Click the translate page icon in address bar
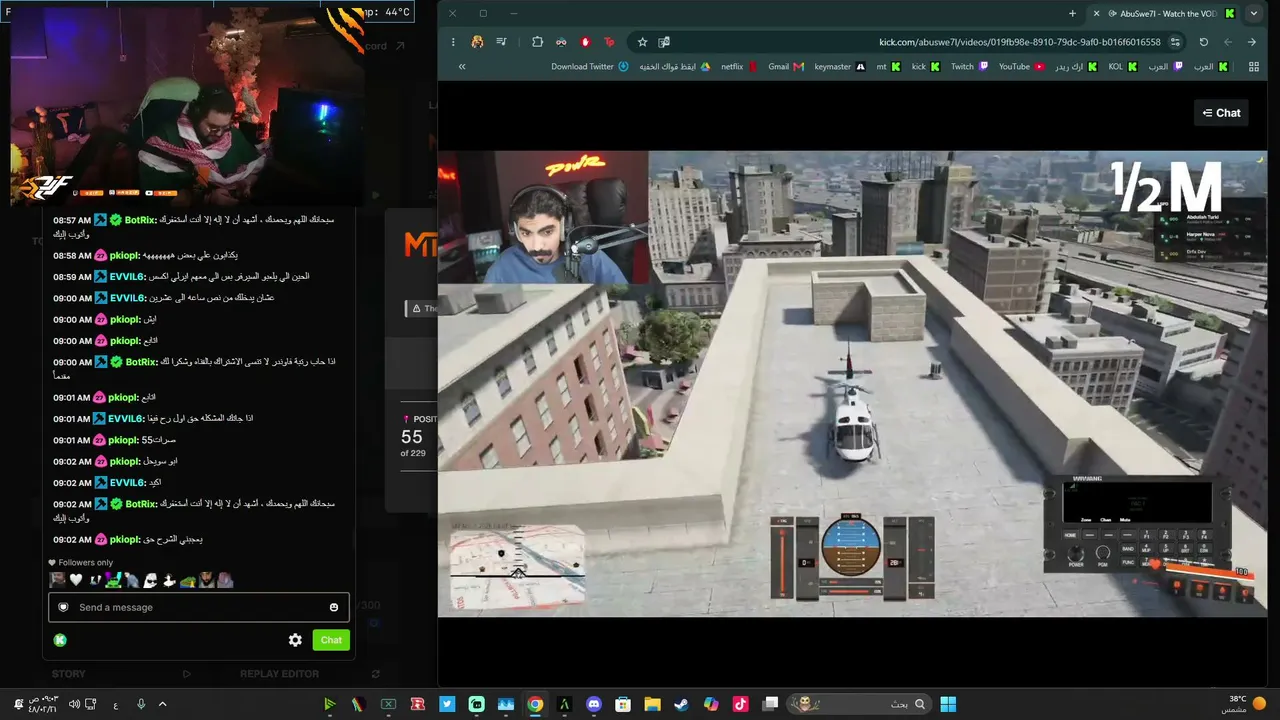Screen dimensions: 1280x720 (x=664, y=42)
